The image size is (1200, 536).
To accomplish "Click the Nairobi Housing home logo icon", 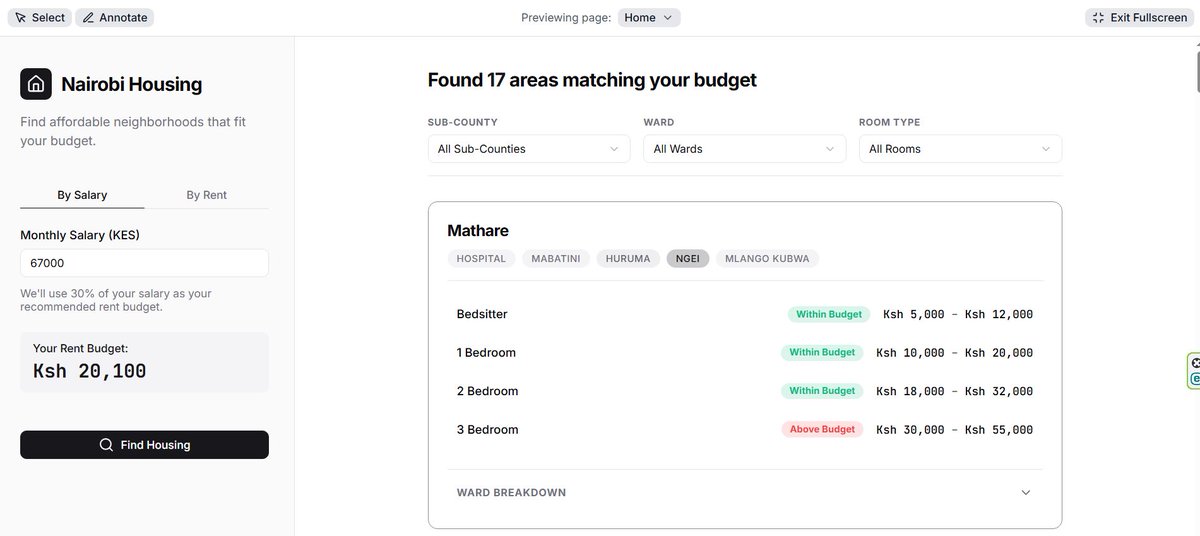I will tap(36, 84).
